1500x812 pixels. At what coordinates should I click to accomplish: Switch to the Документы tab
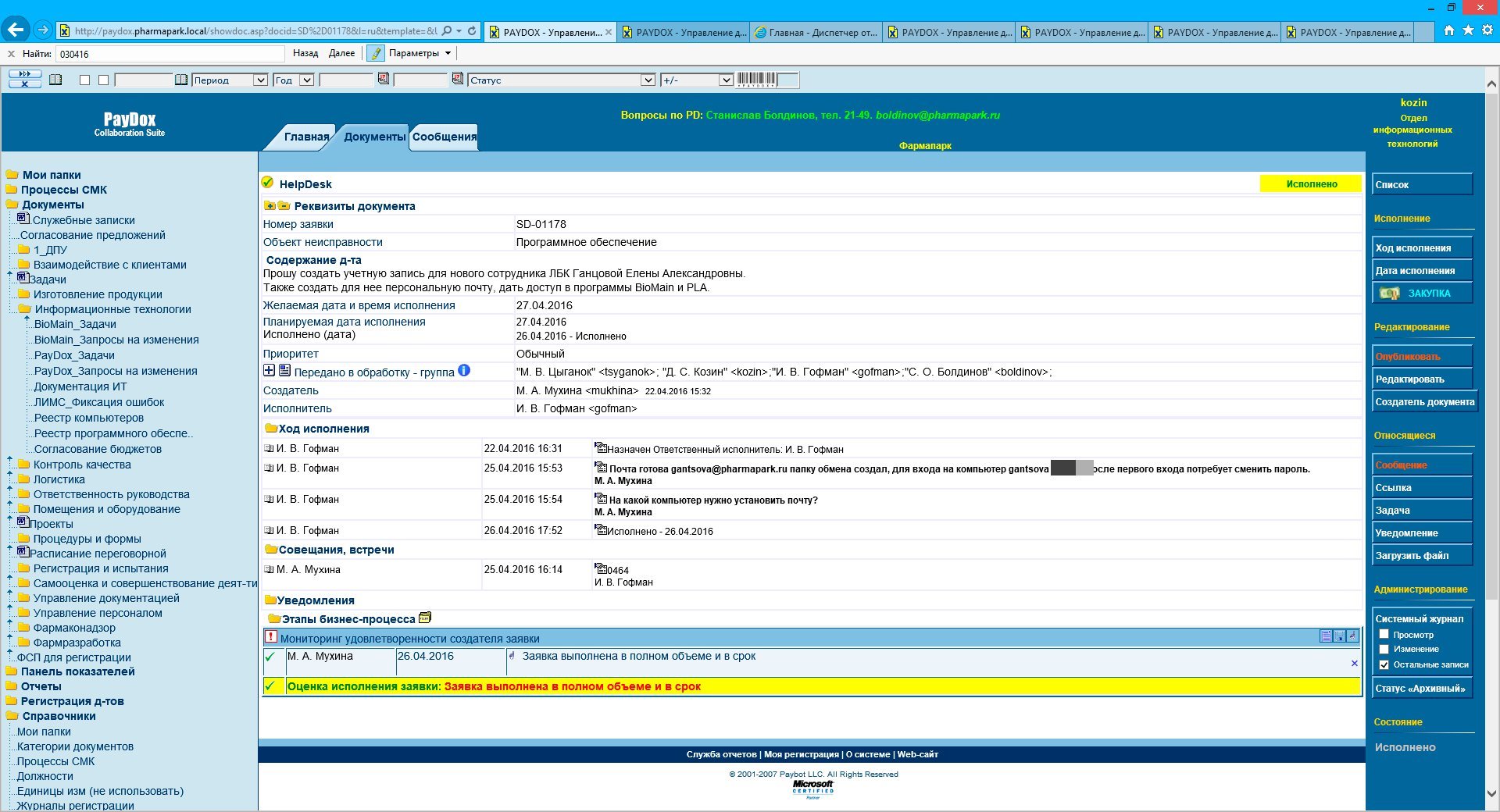(374, 137)
